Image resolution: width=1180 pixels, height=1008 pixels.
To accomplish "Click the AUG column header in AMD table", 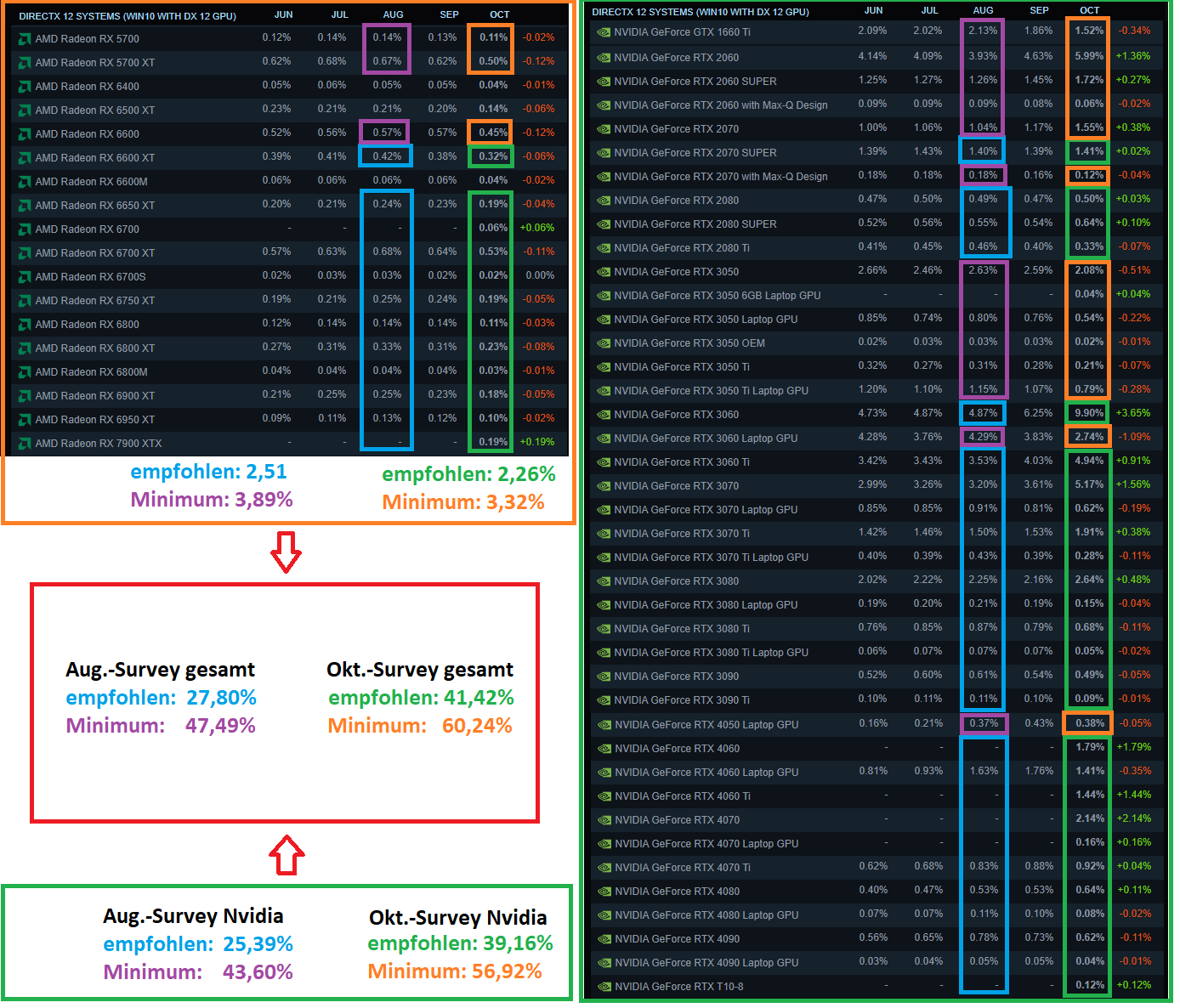I will [393, 14].
